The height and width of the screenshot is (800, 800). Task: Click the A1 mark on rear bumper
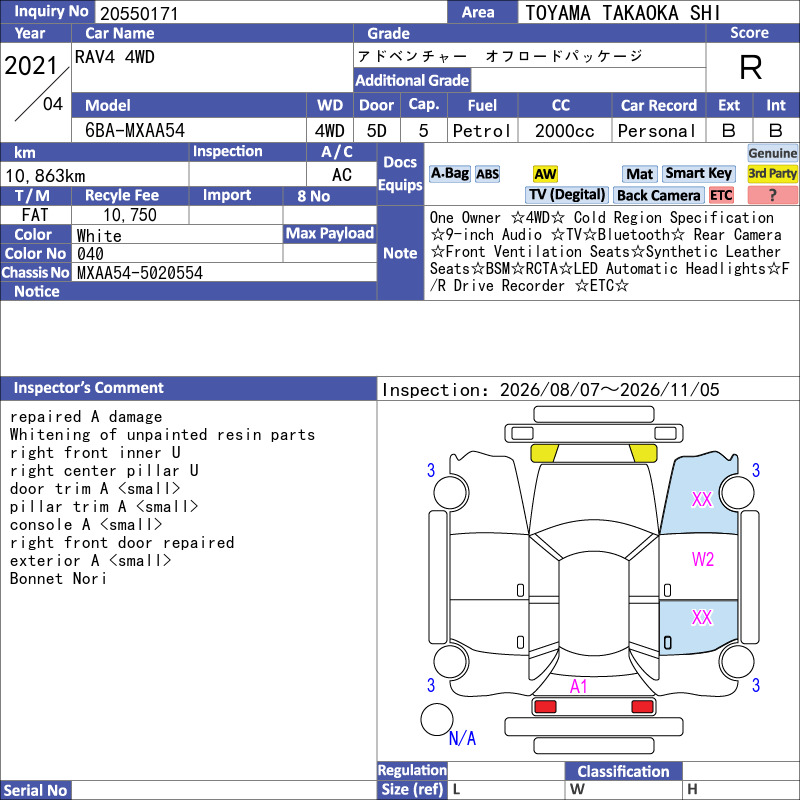579,686
